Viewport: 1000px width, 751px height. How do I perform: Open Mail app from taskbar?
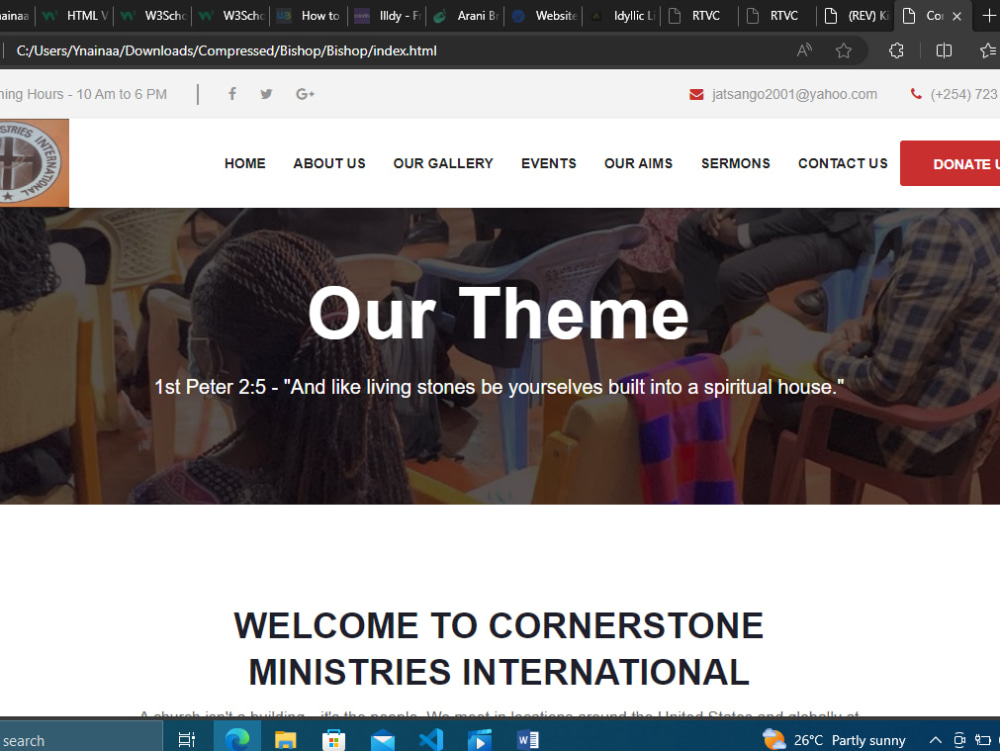(383, 740)
